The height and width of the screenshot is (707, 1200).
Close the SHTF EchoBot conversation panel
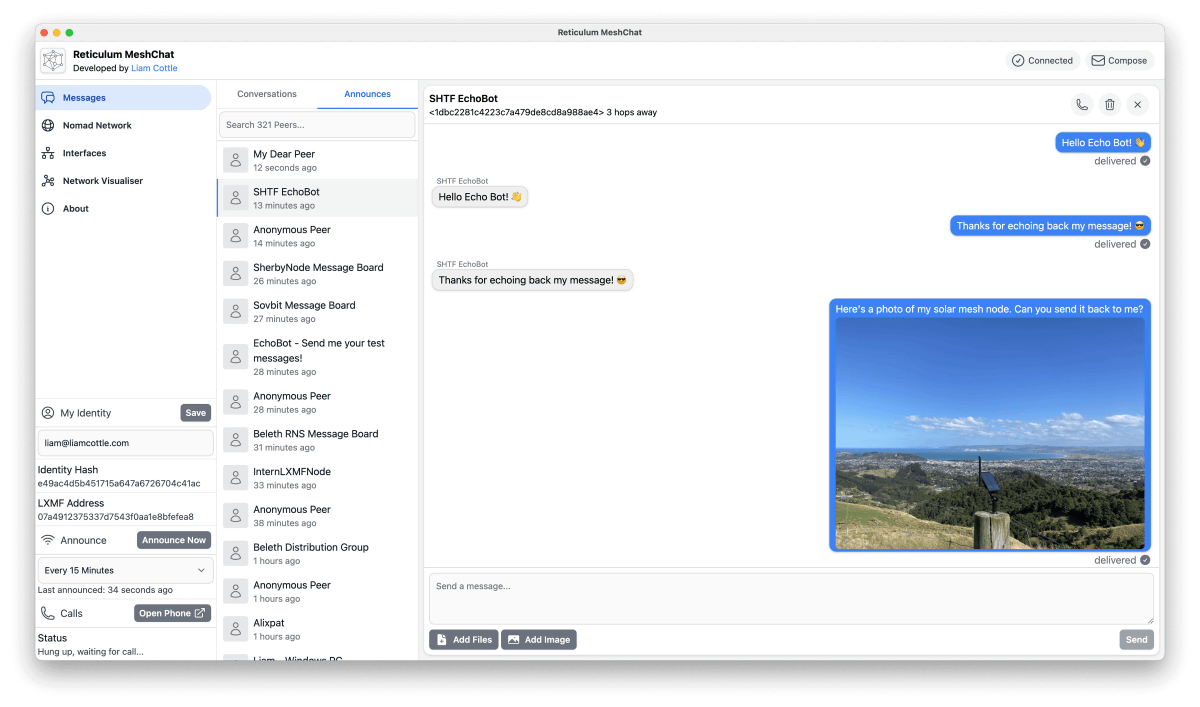click(x=1137, y=105)
